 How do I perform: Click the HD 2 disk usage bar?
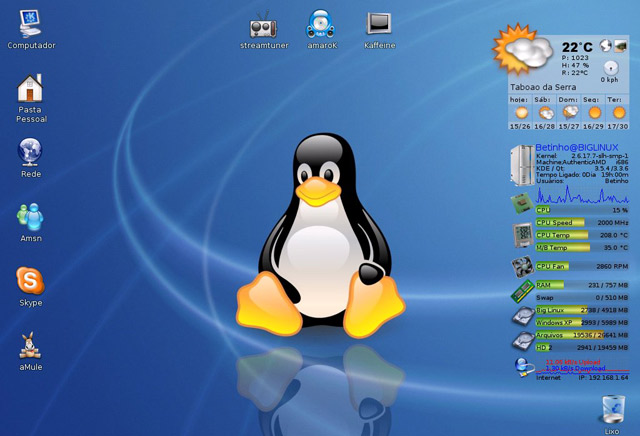pos(582,348)
